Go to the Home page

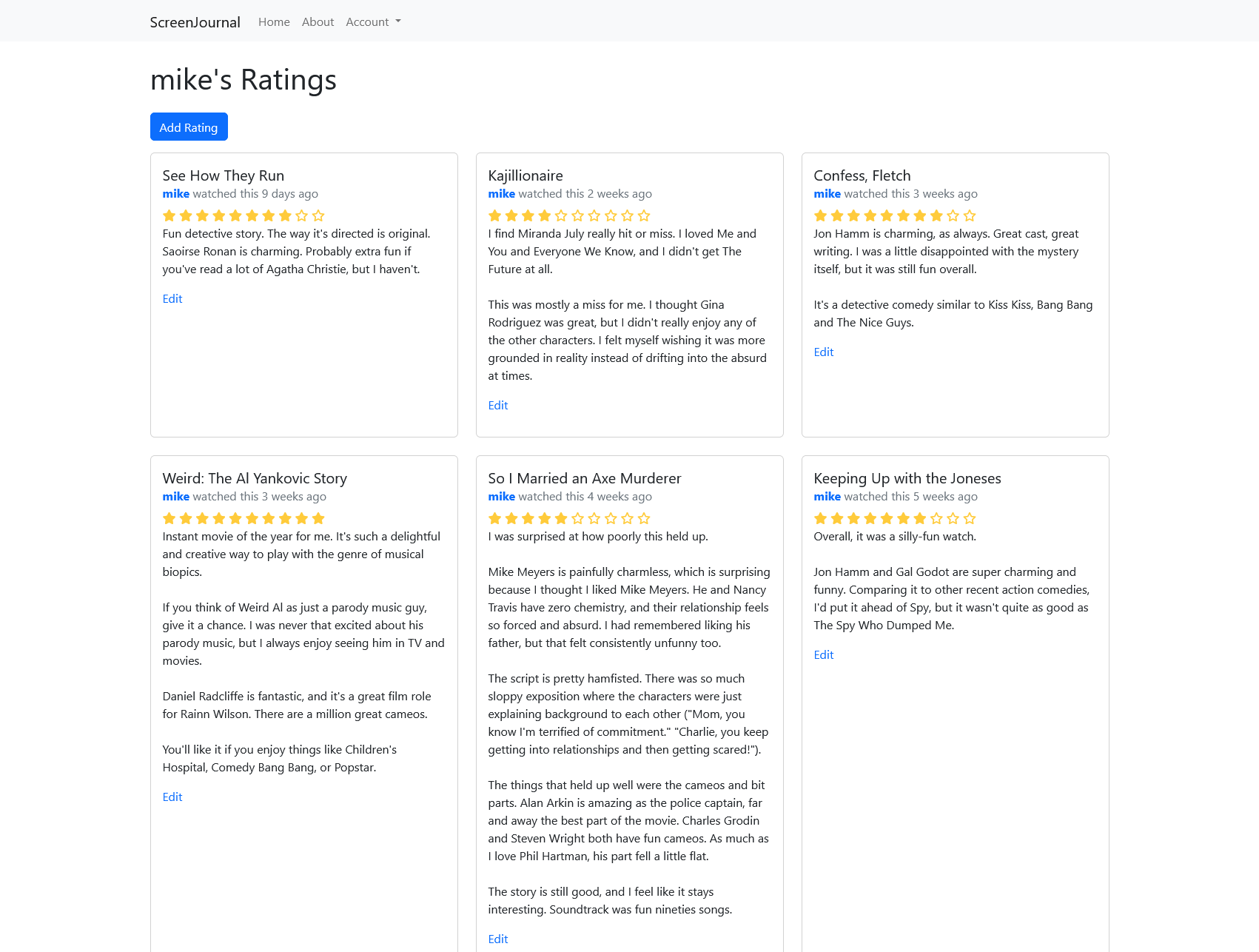[274, 22]
